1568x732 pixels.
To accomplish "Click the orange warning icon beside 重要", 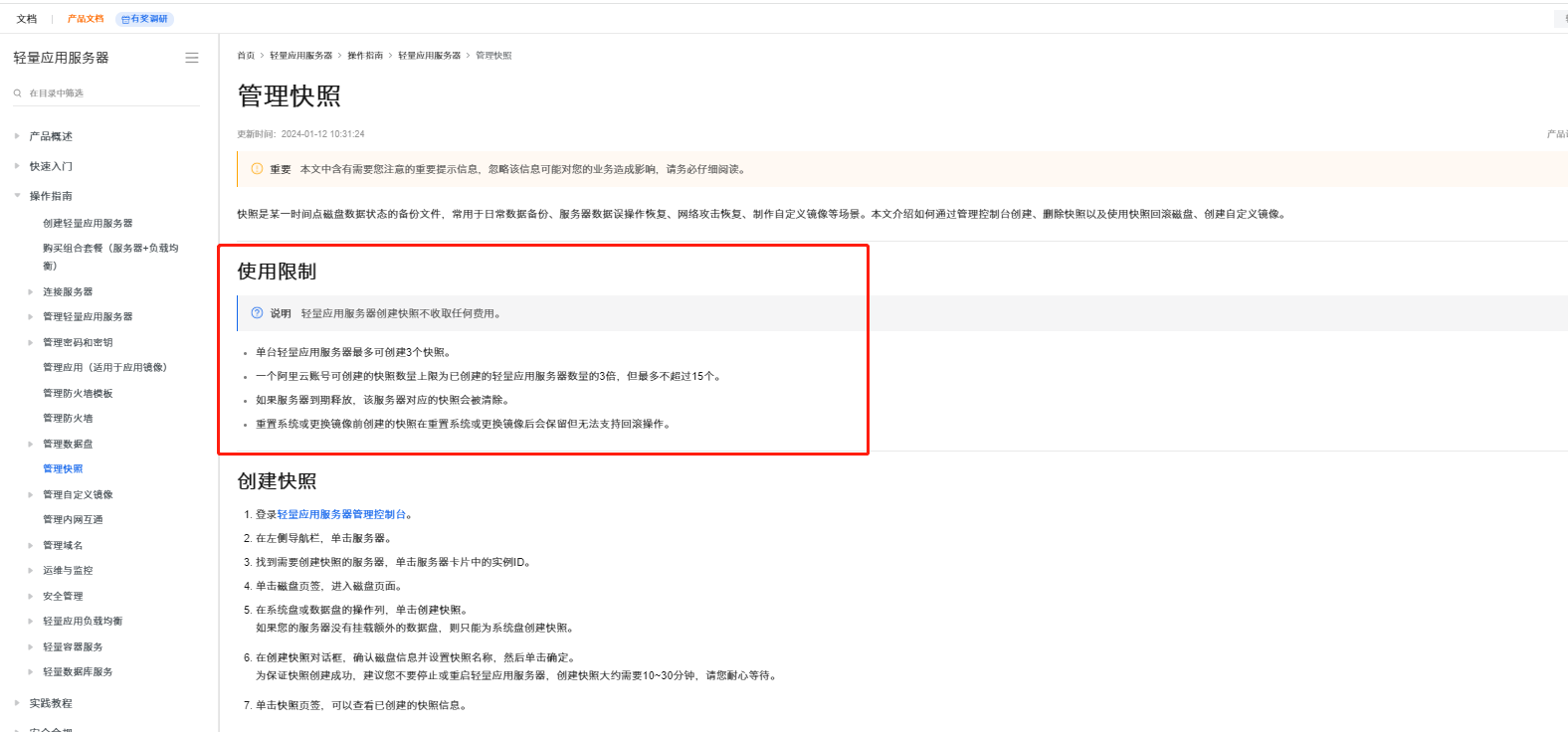I will click(257, 169).
